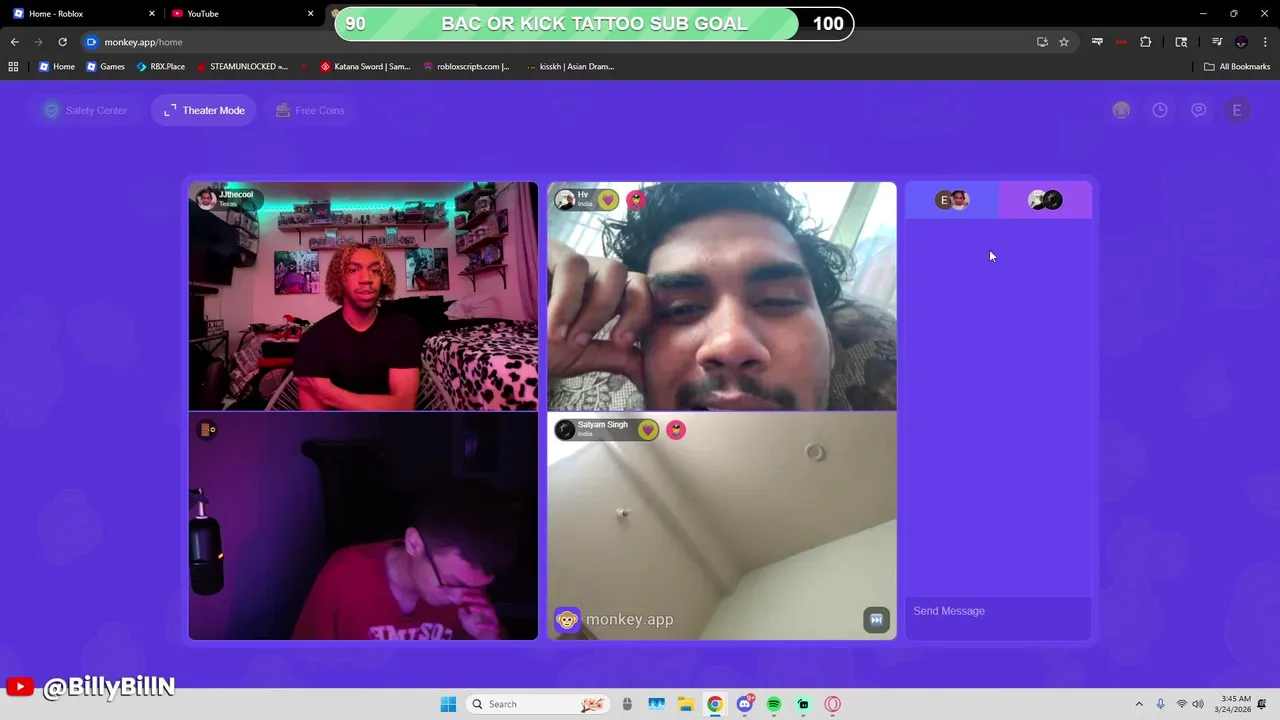
Task: Show hidden system tray icons
Action: [x=1138, y=704]
